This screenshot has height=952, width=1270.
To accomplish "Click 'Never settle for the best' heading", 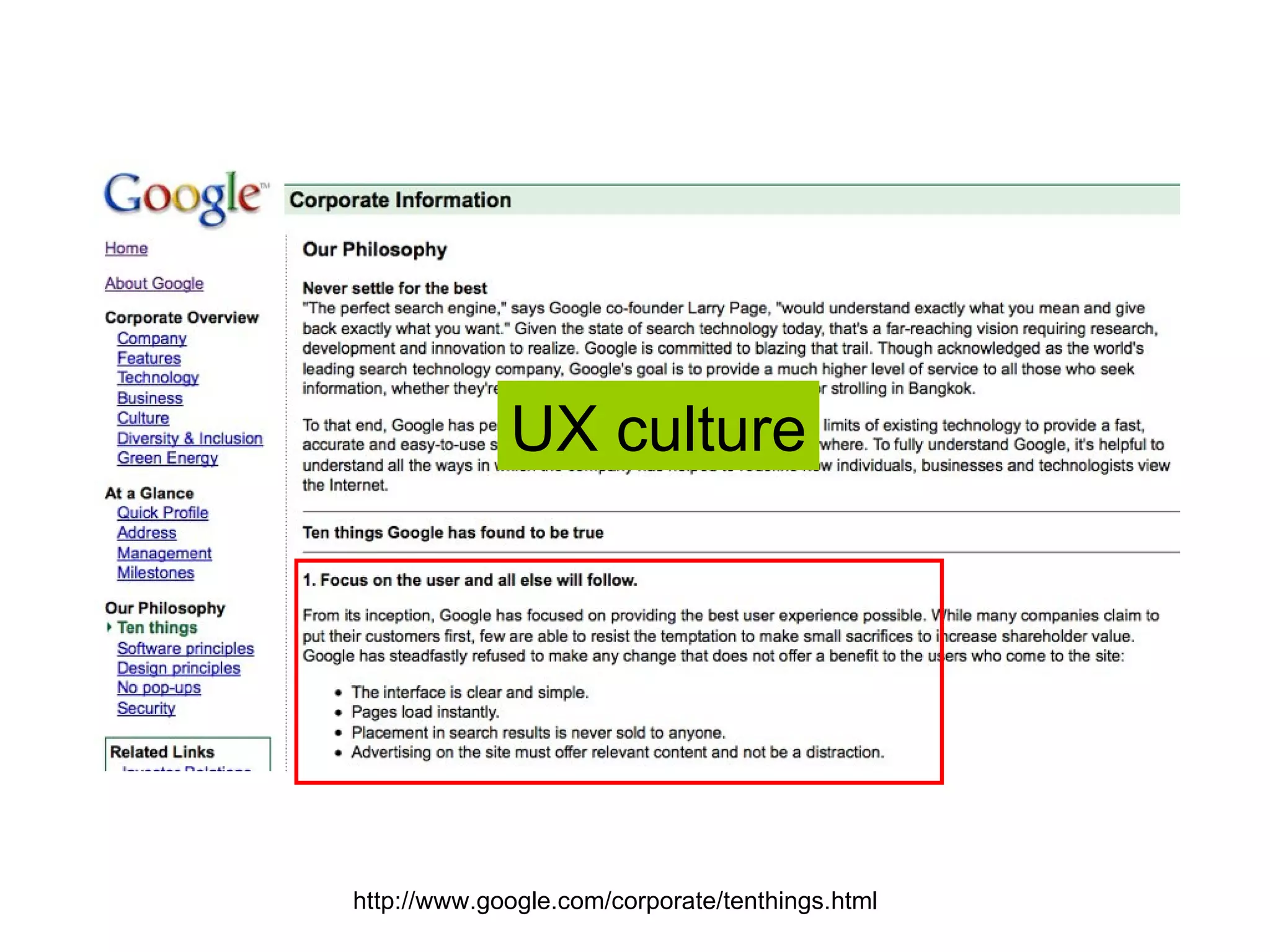I will point(395,288).
